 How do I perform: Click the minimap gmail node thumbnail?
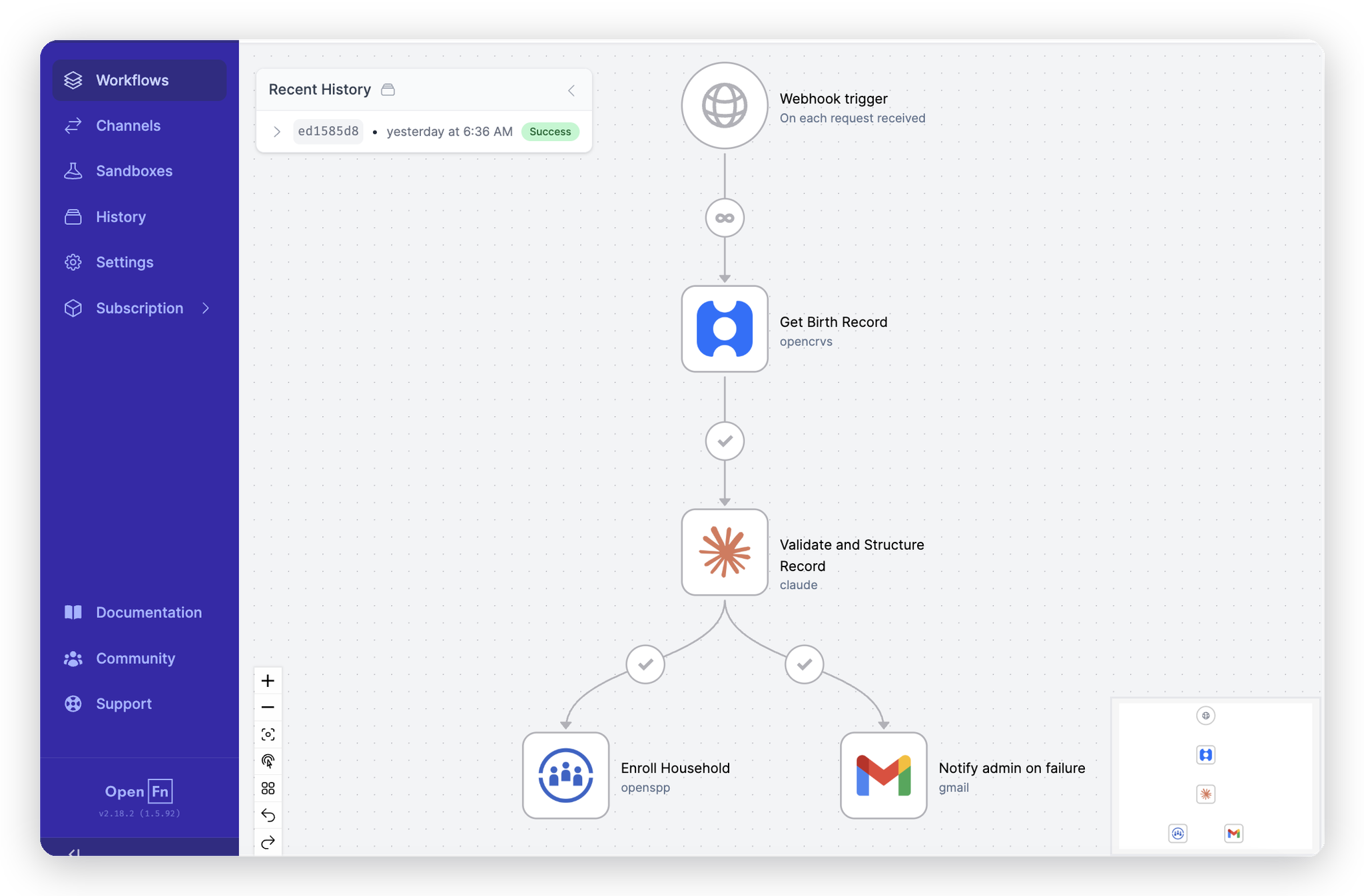(x=1234, y=833)
